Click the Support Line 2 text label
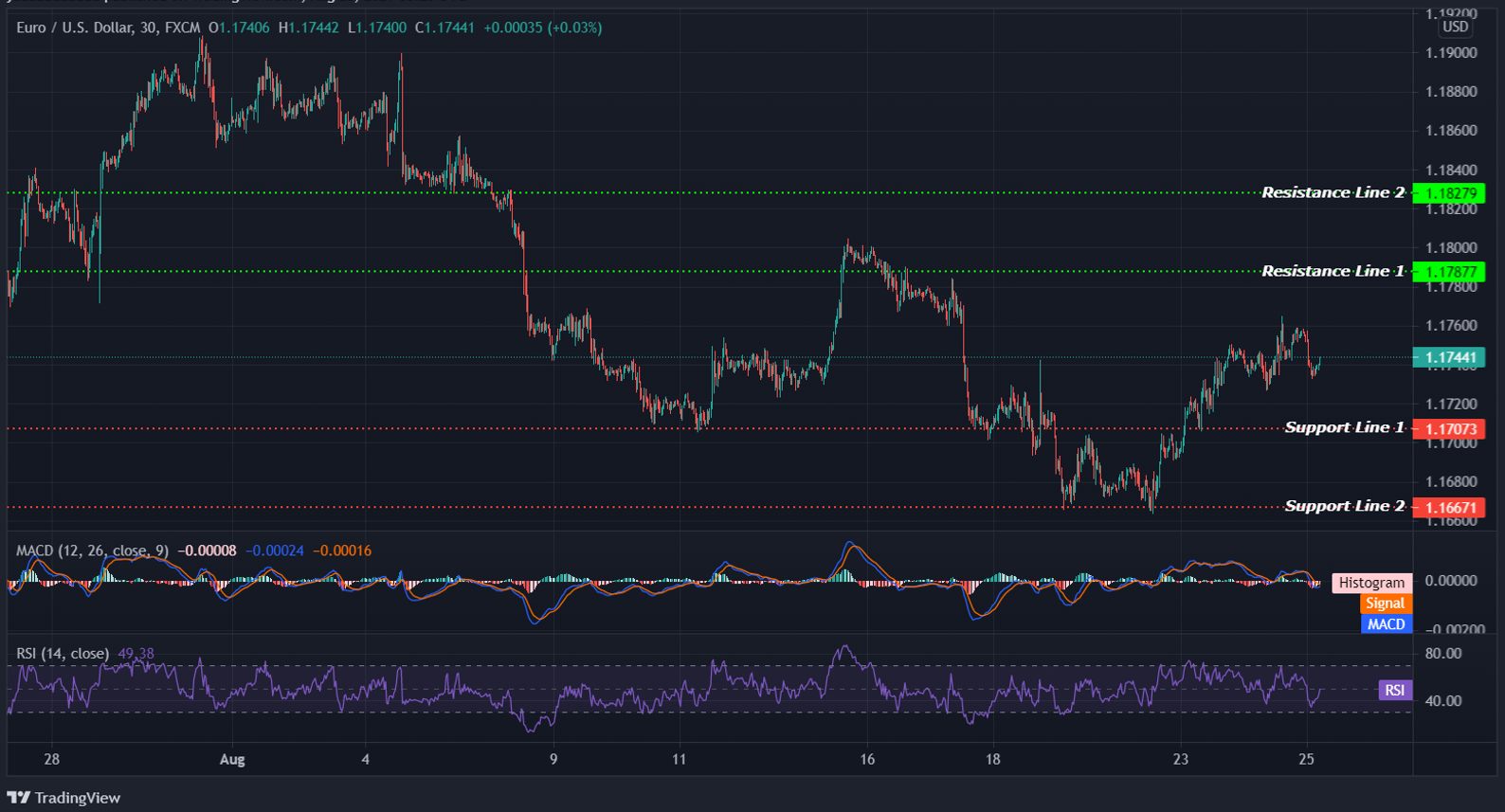Screen dimensions: 1505x812 coord(1344,506)
